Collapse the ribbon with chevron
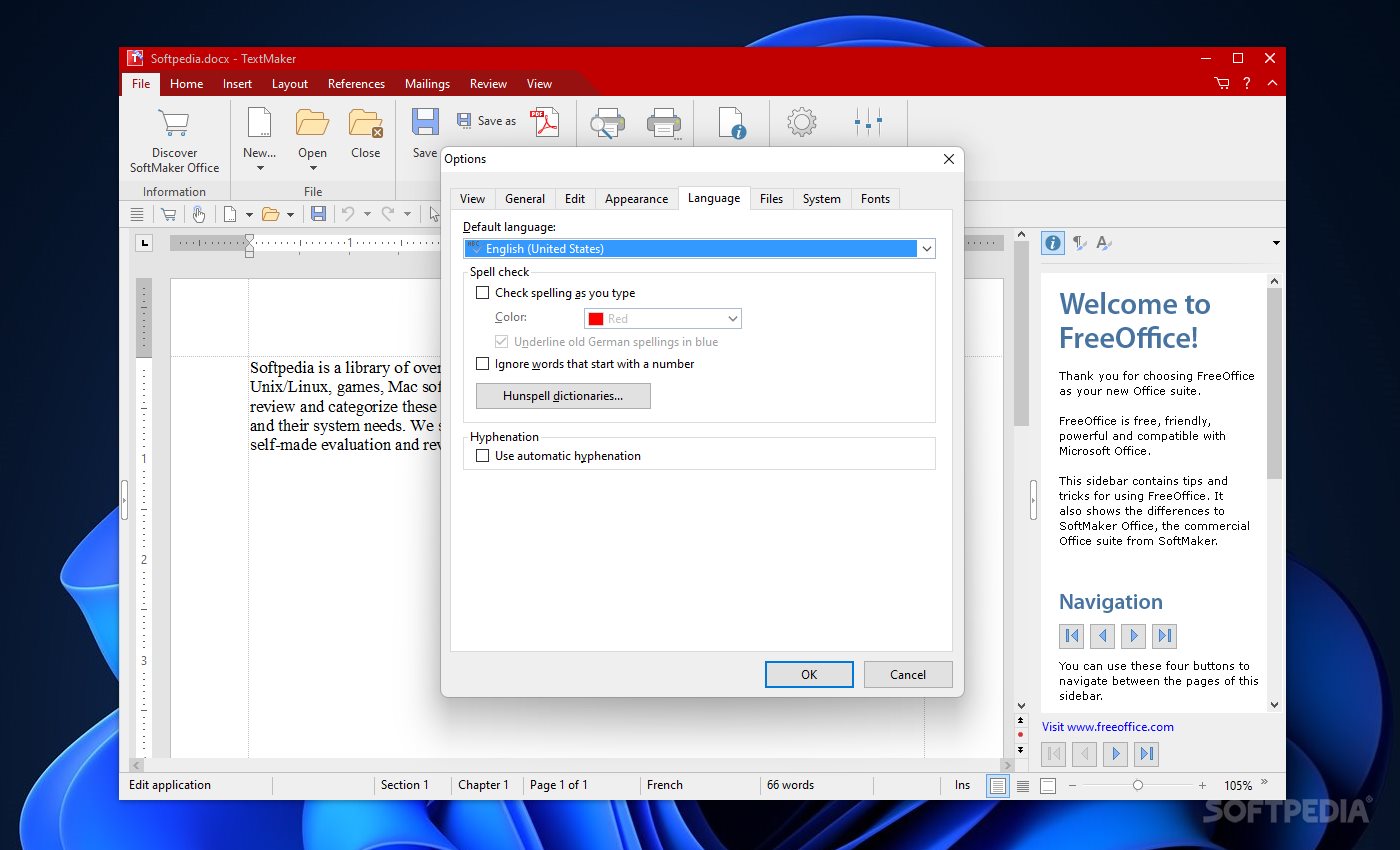1400x850 pixels. (1272, 84)
